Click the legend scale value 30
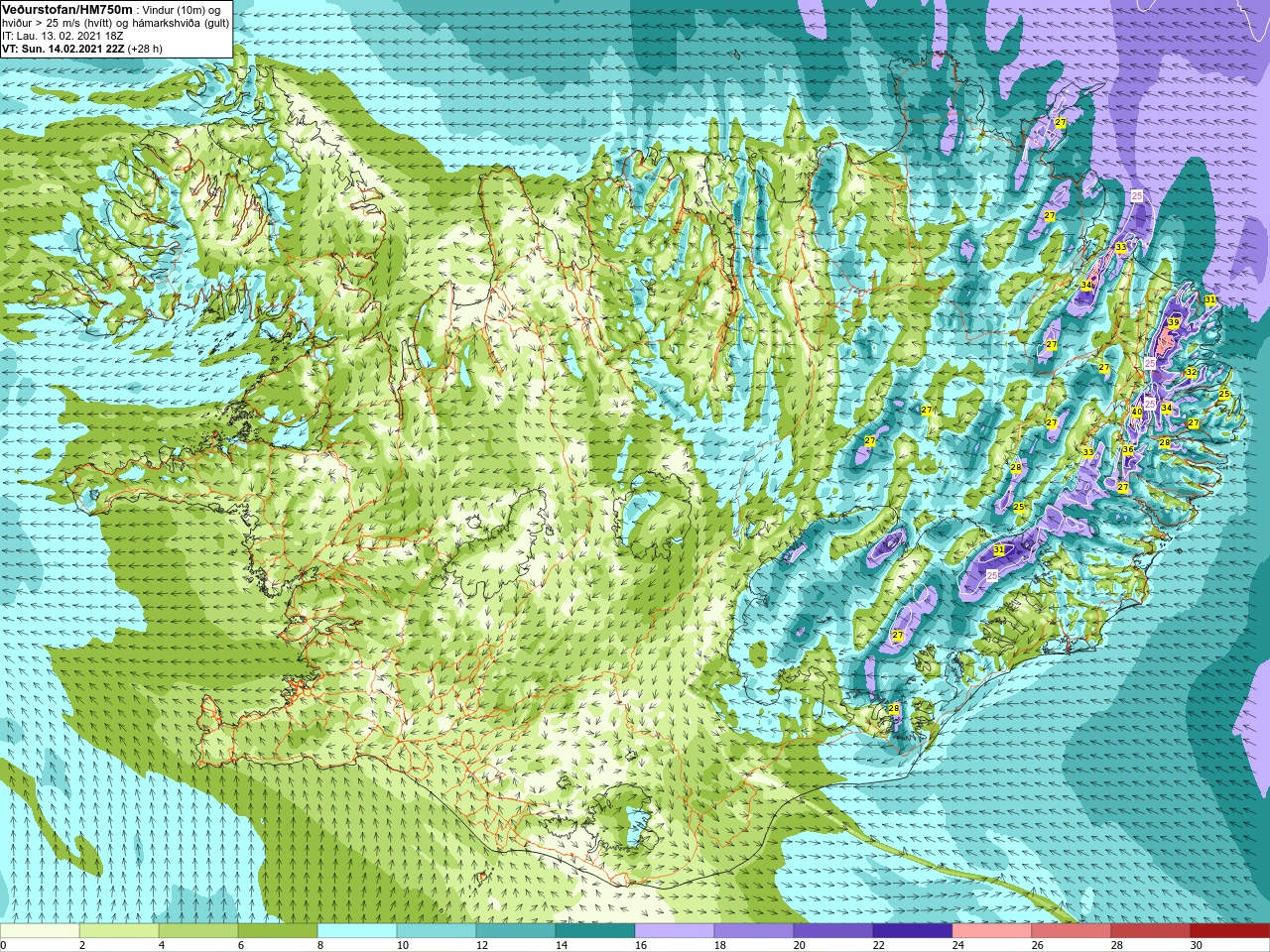 point(1197,946)
